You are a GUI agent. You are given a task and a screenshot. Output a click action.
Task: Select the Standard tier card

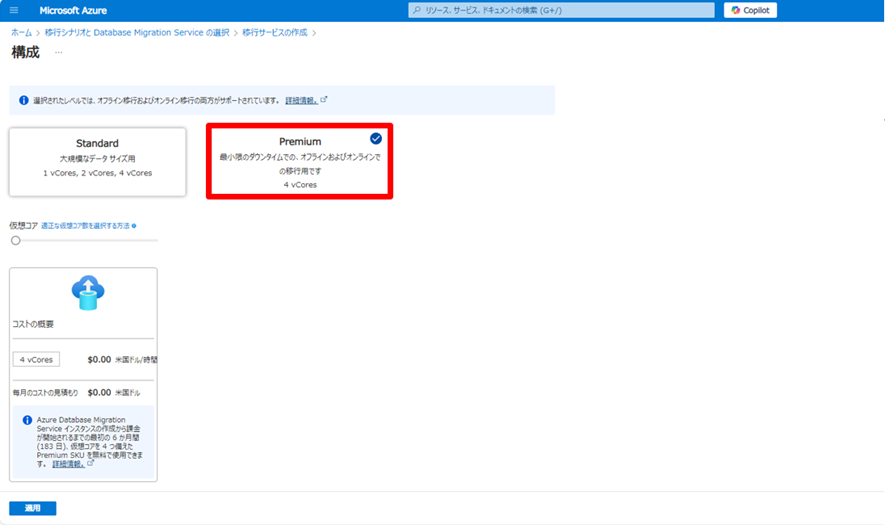click(98, 160)
